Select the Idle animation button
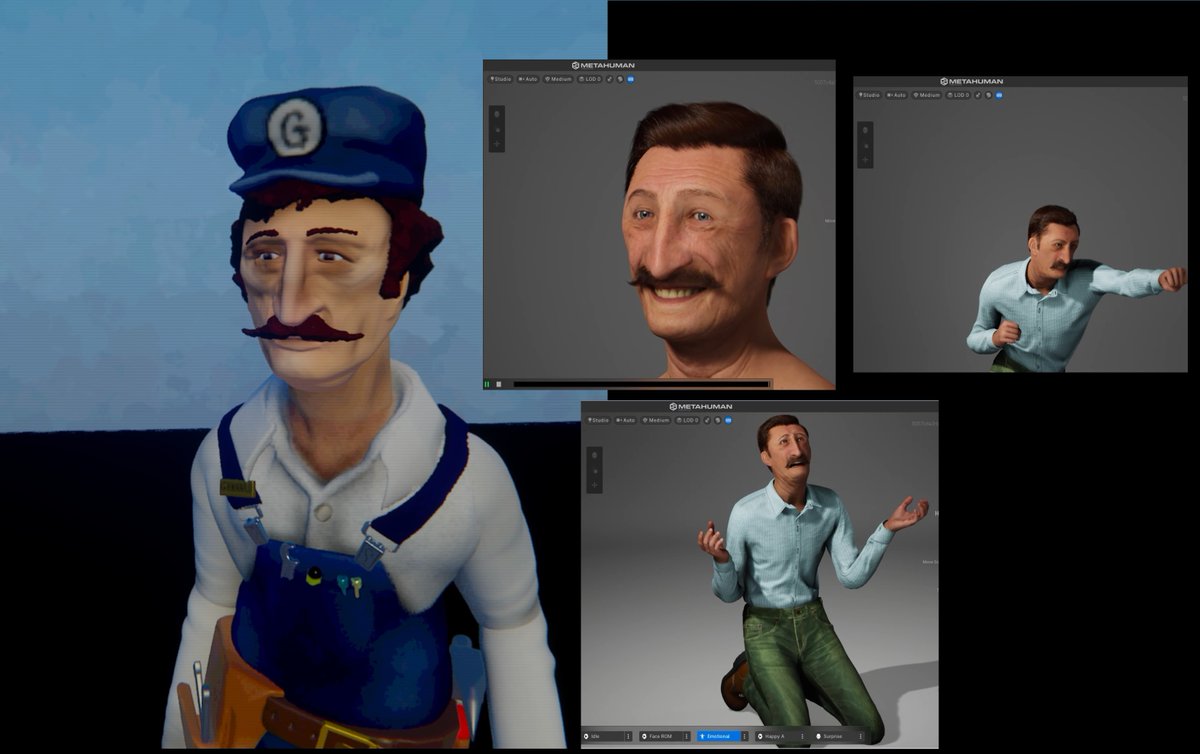Viewport: 1200px width, 754px height. (601, 736)
